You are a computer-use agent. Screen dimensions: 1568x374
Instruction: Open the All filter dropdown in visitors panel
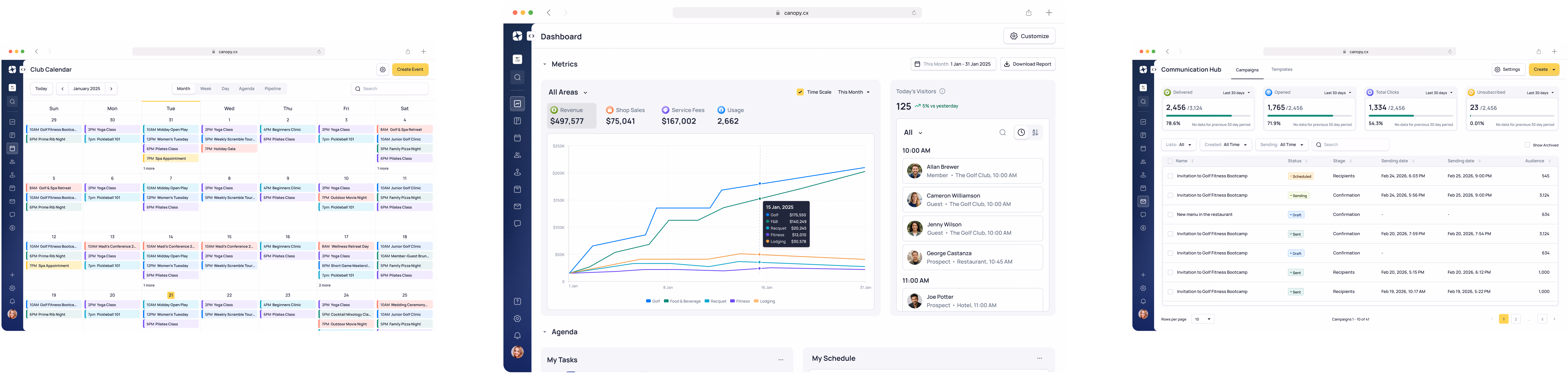pyautogui.click(x=913, y=132)
